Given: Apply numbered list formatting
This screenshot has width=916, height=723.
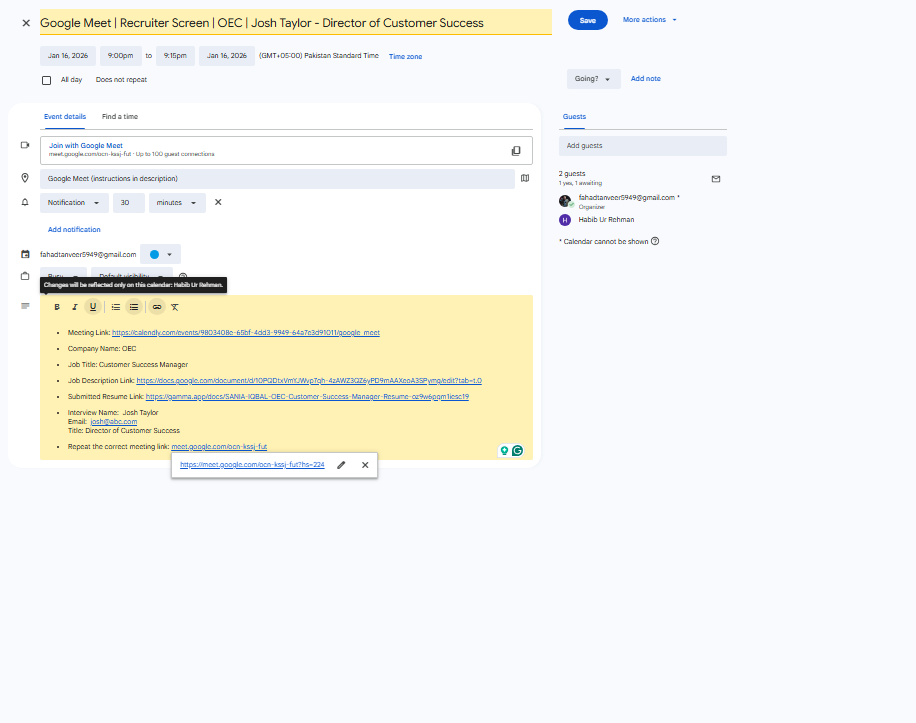Looking at the screenshot, I should 116,307.
